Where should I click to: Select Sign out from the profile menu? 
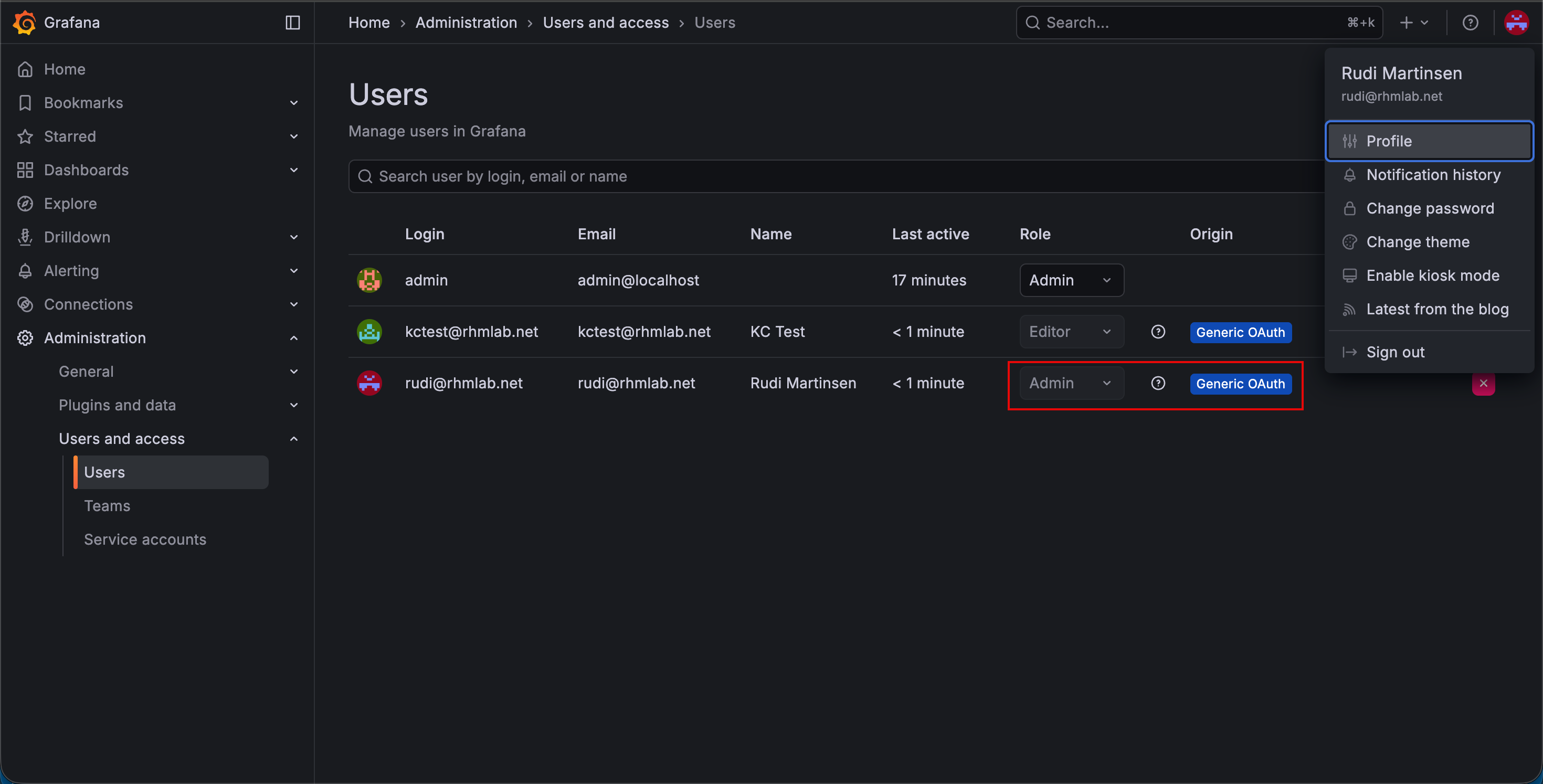pos(1395,352)
